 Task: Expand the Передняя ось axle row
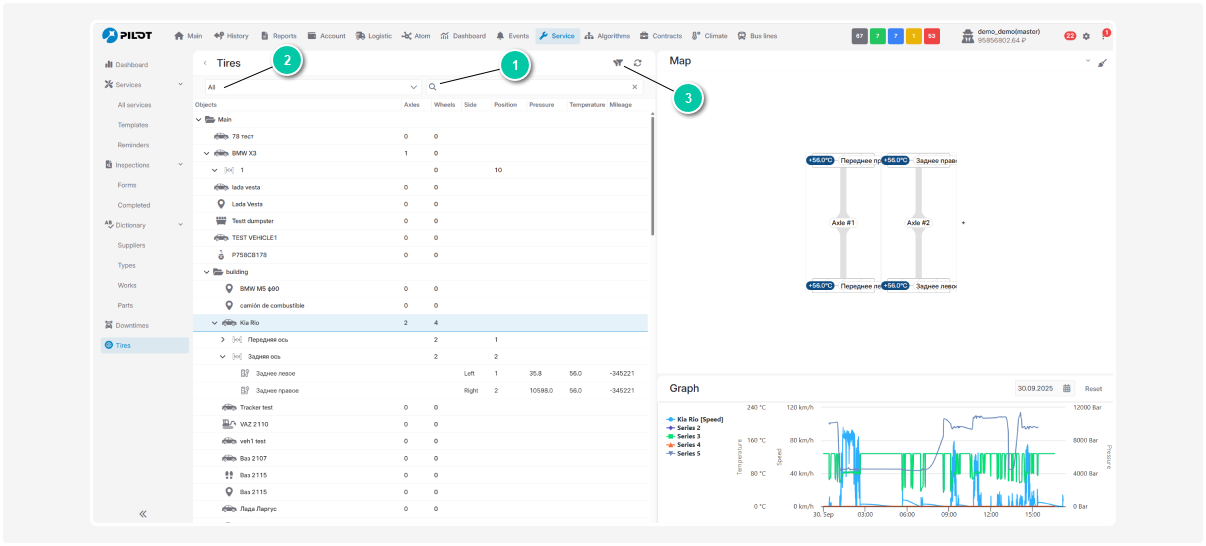coord(223,340)
